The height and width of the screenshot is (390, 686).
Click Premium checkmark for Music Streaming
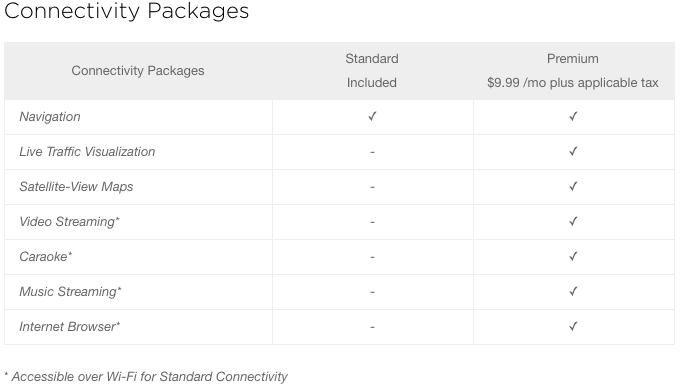coord(573,292)
